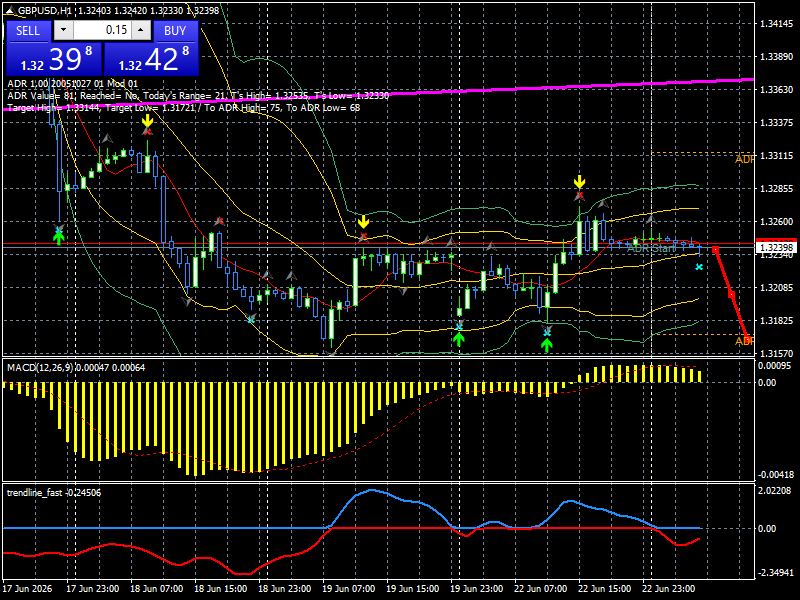
Task: Click the trendline scale value 2.02208
Action: coord(774,491)
